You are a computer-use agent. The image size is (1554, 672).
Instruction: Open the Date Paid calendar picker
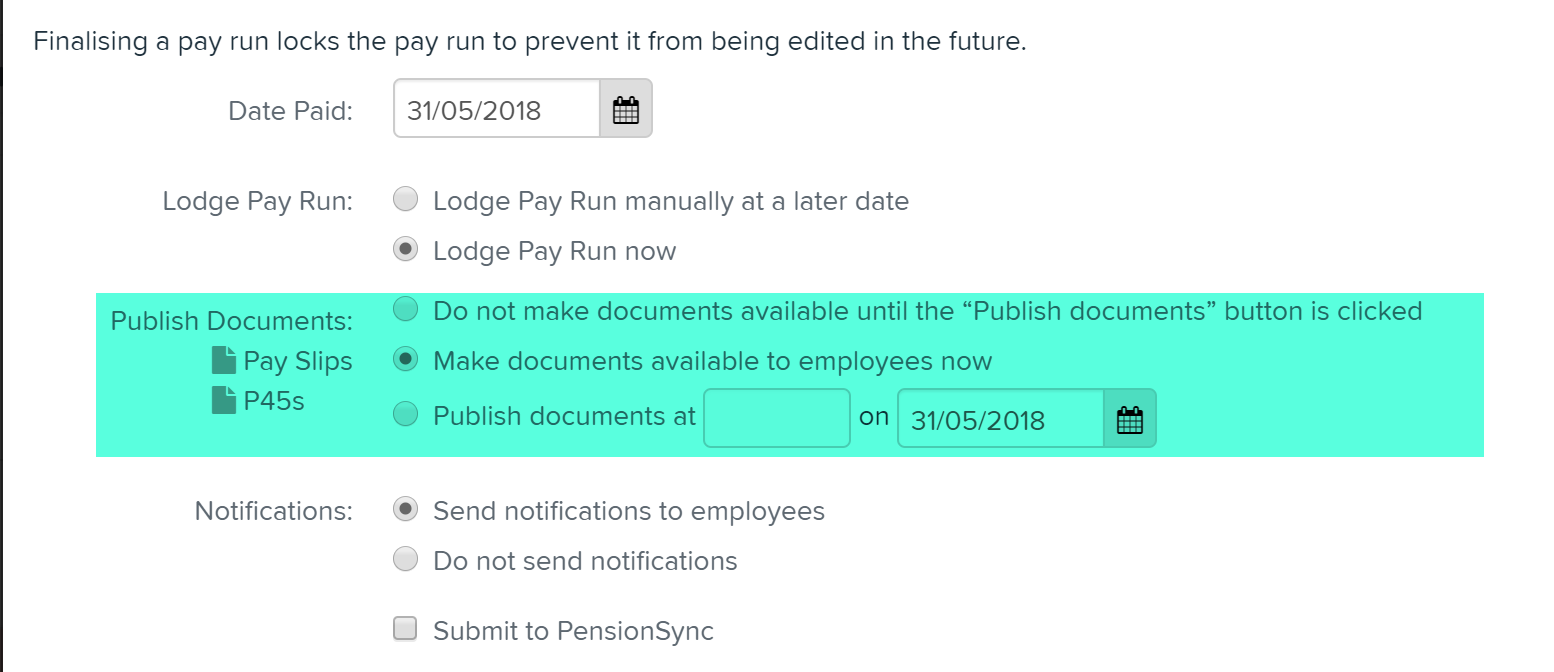pos(626,109)
